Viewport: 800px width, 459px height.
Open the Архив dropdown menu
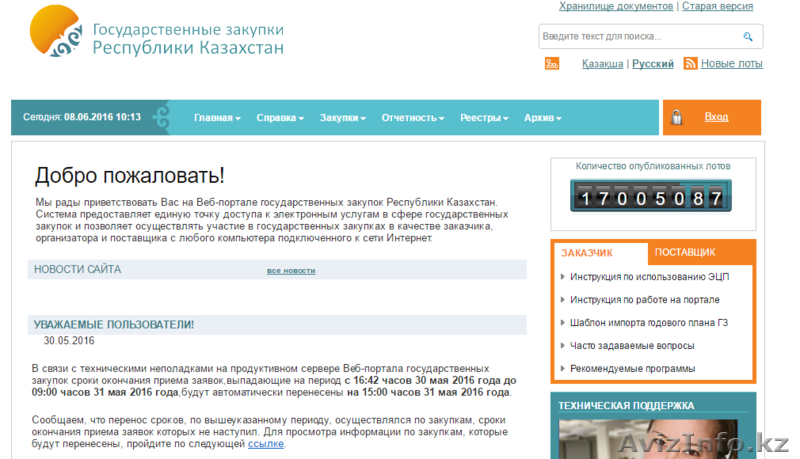[542, 118]
